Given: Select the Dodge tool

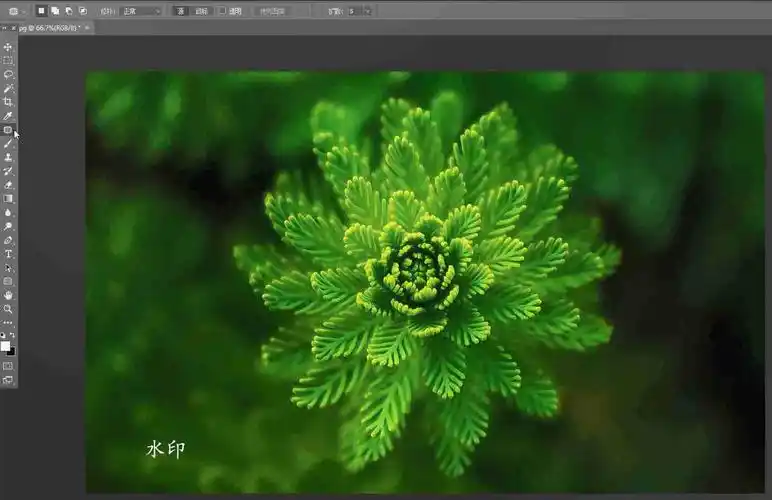Looking at the screenshot, I should point(8,226).
